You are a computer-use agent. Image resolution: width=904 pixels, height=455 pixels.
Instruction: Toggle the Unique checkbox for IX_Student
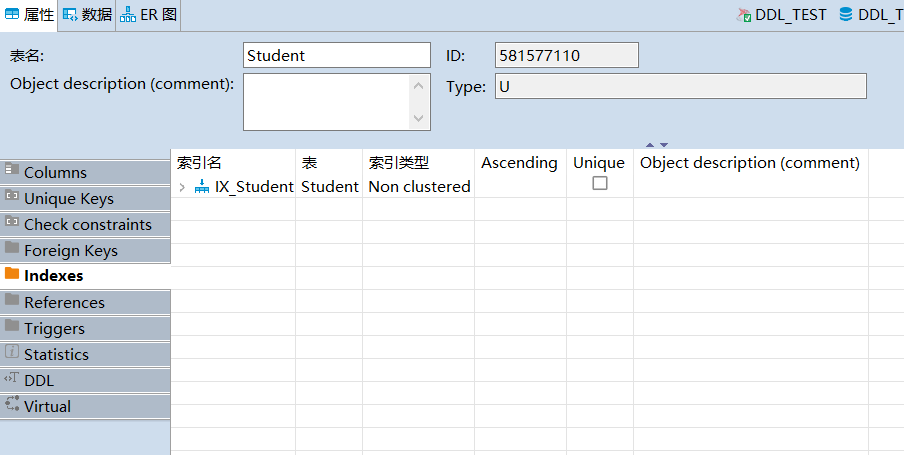pos(600,183)
